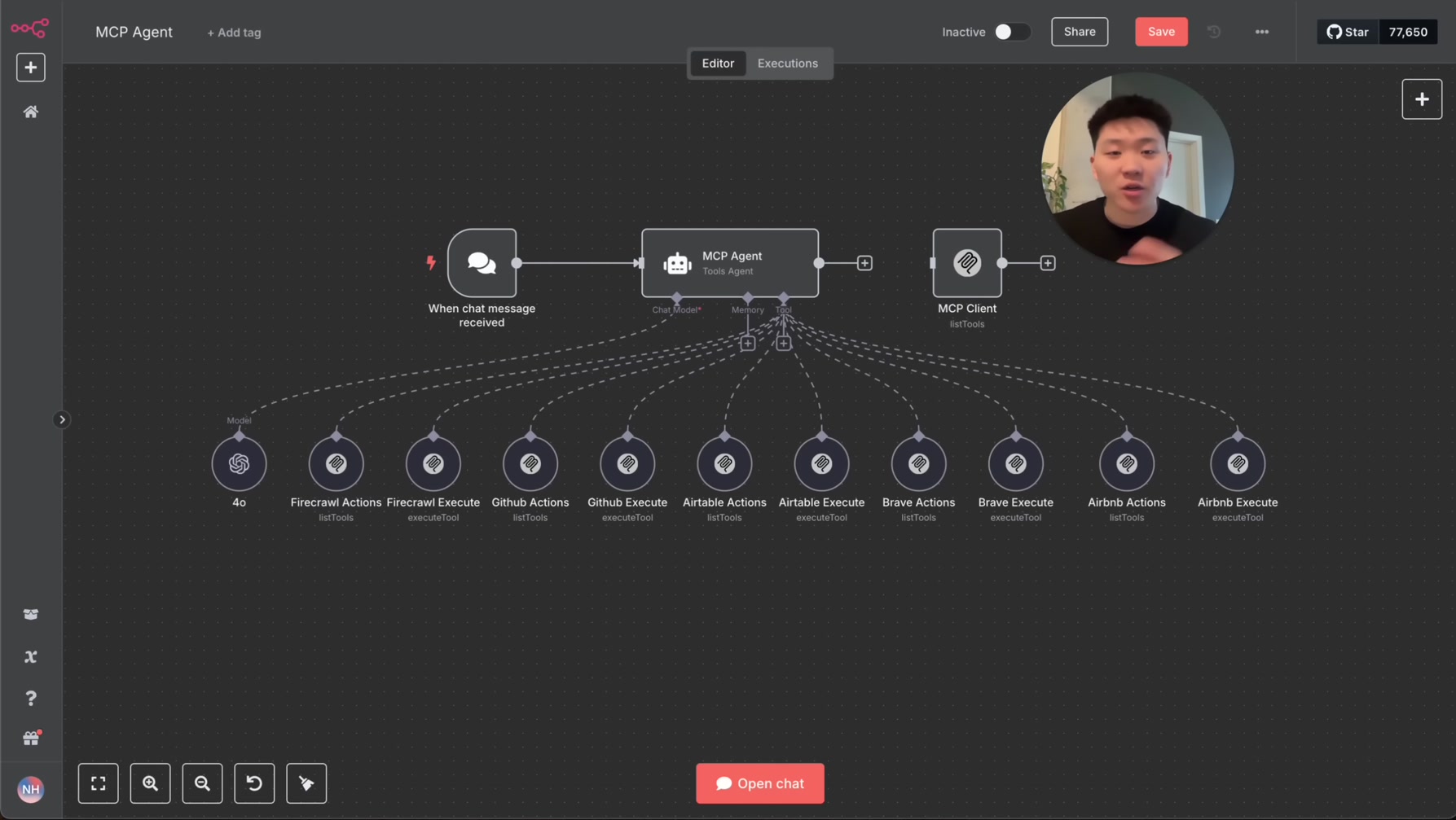Click Add tag next to workflow name
The width and height of the screenshot is (1456, 820).
click(x=234, y=33)
